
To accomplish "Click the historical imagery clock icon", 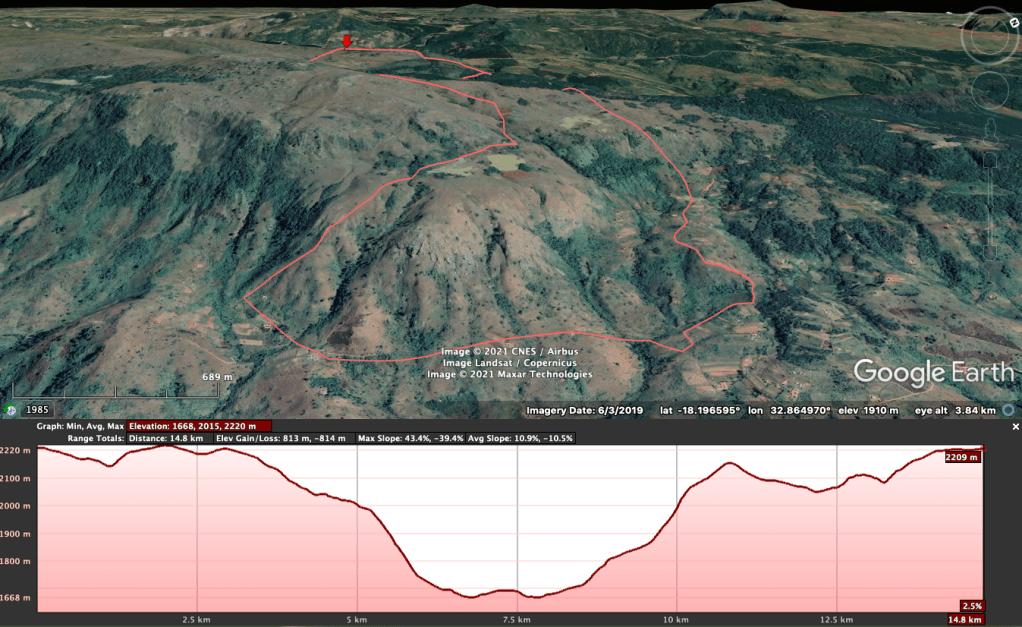I will pos(11,410).
